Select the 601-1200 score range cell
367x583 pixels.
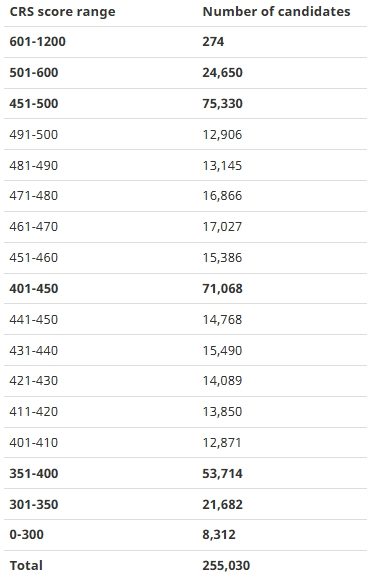38,42
